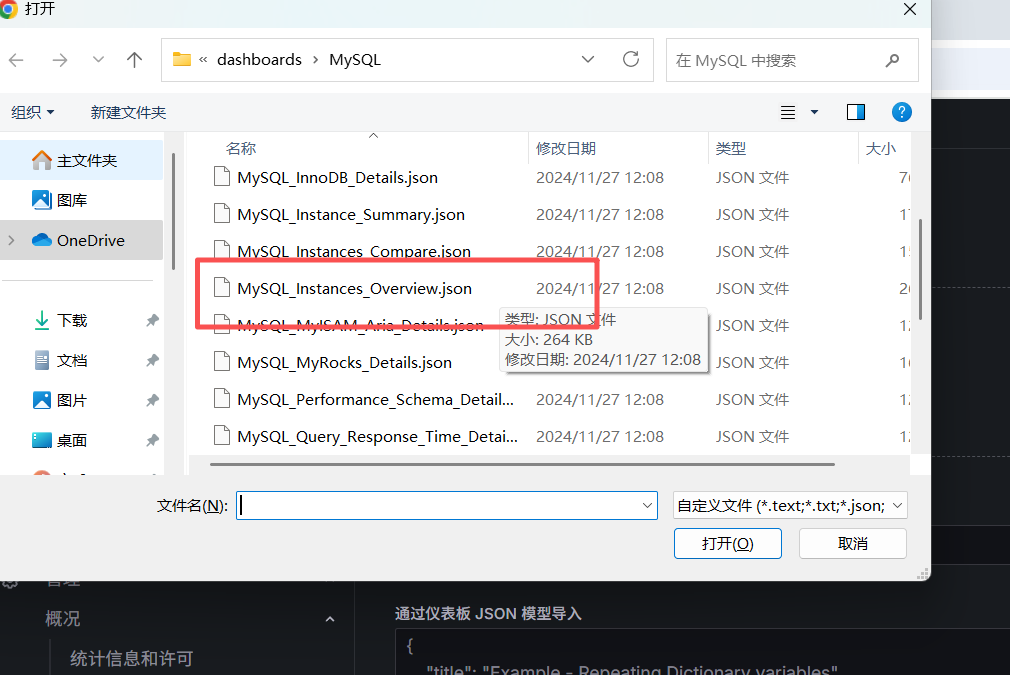
Task: Expand the OneDrive tree node
Action: coord(12,240)
